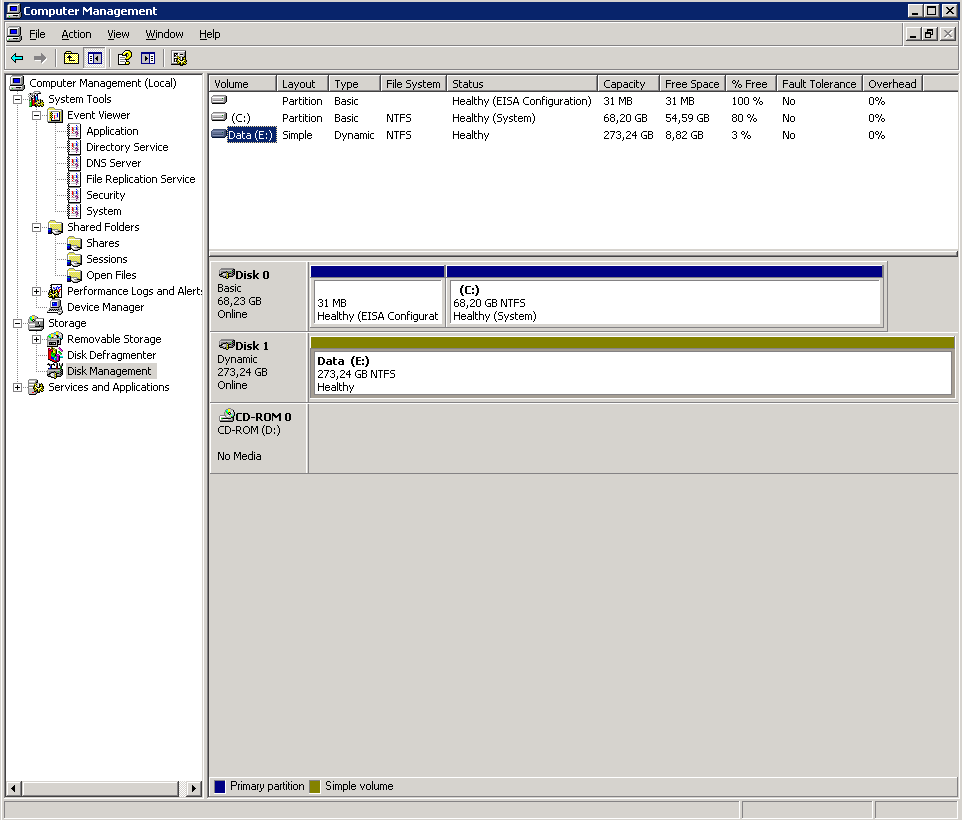Click the Disk 1 drive icon
Image resolution: width=962 pixels, height=820 pixels.
226,345
